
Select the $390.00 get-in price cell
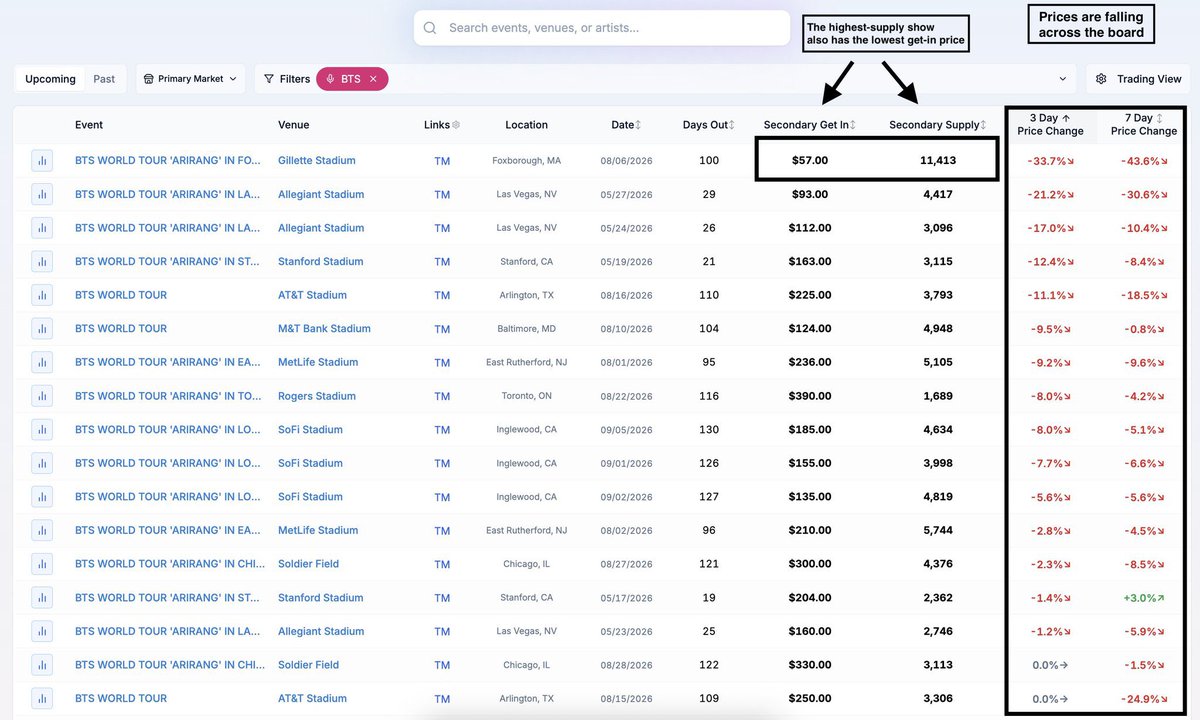click(810, 396)
